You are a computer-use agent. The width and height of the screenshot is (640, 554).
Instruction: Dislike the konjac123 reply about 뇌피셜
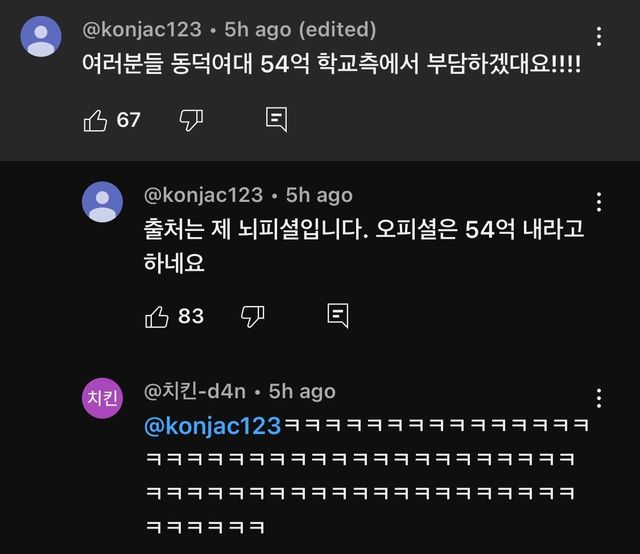[x=252, y=316]
